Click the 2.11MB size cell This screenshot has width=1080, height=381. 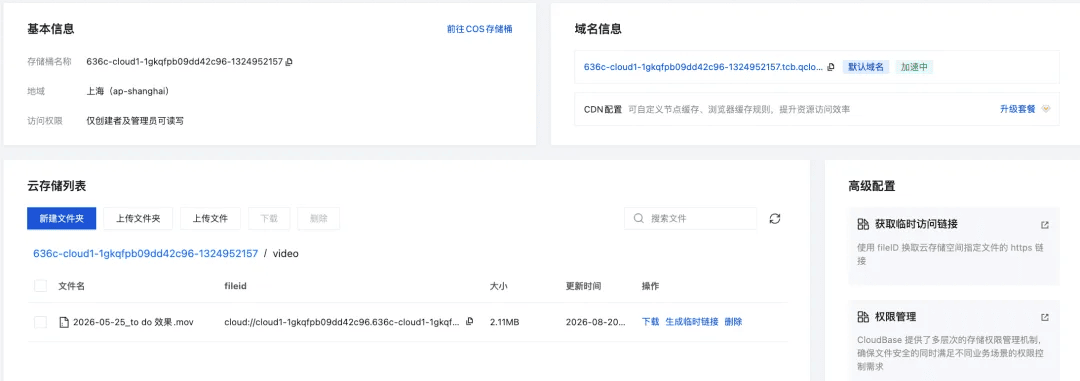504,322
